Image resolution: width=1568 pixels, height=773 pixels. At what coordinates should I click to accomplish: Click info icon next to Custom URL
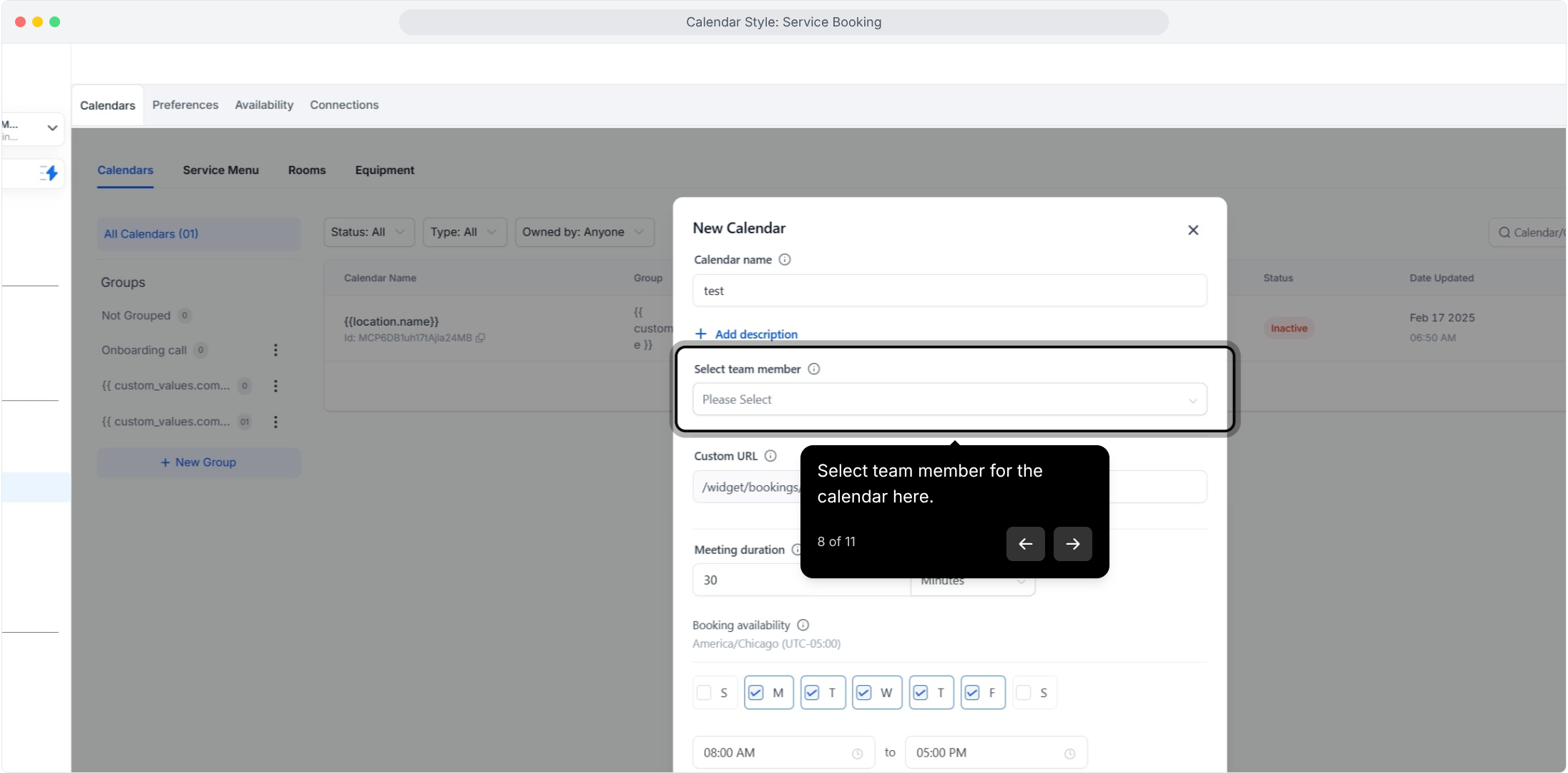[x=770, y=456]
